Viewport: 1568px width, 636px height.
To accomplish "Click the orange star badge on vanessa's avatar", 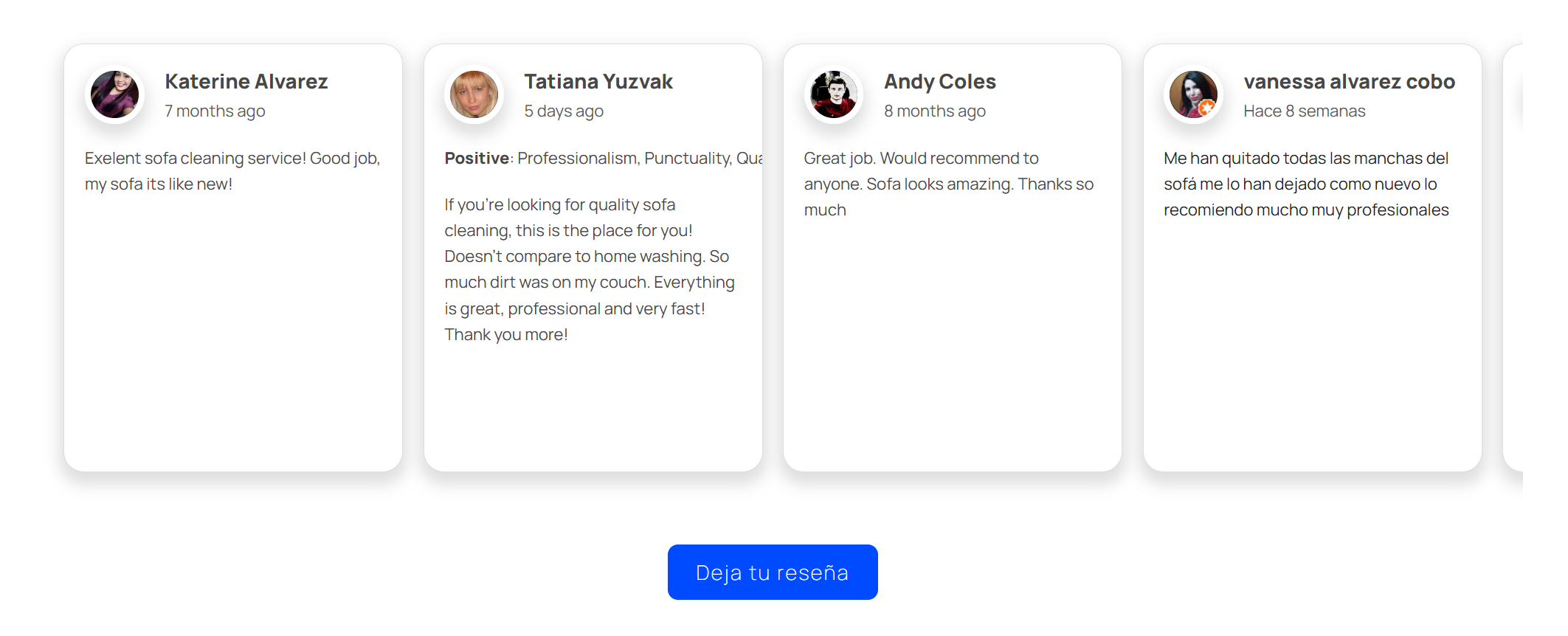I will click(1206, 108).
